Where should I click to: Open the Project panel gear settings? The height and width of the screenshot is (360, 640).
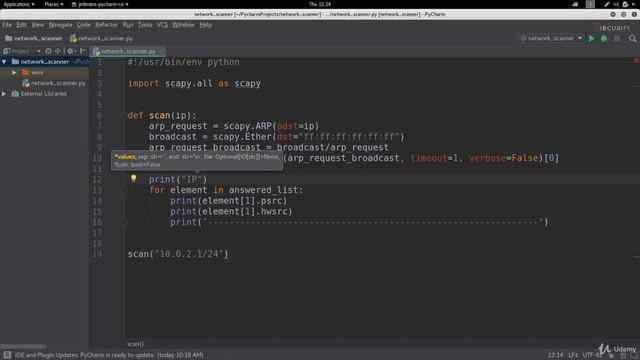[70, 51]
